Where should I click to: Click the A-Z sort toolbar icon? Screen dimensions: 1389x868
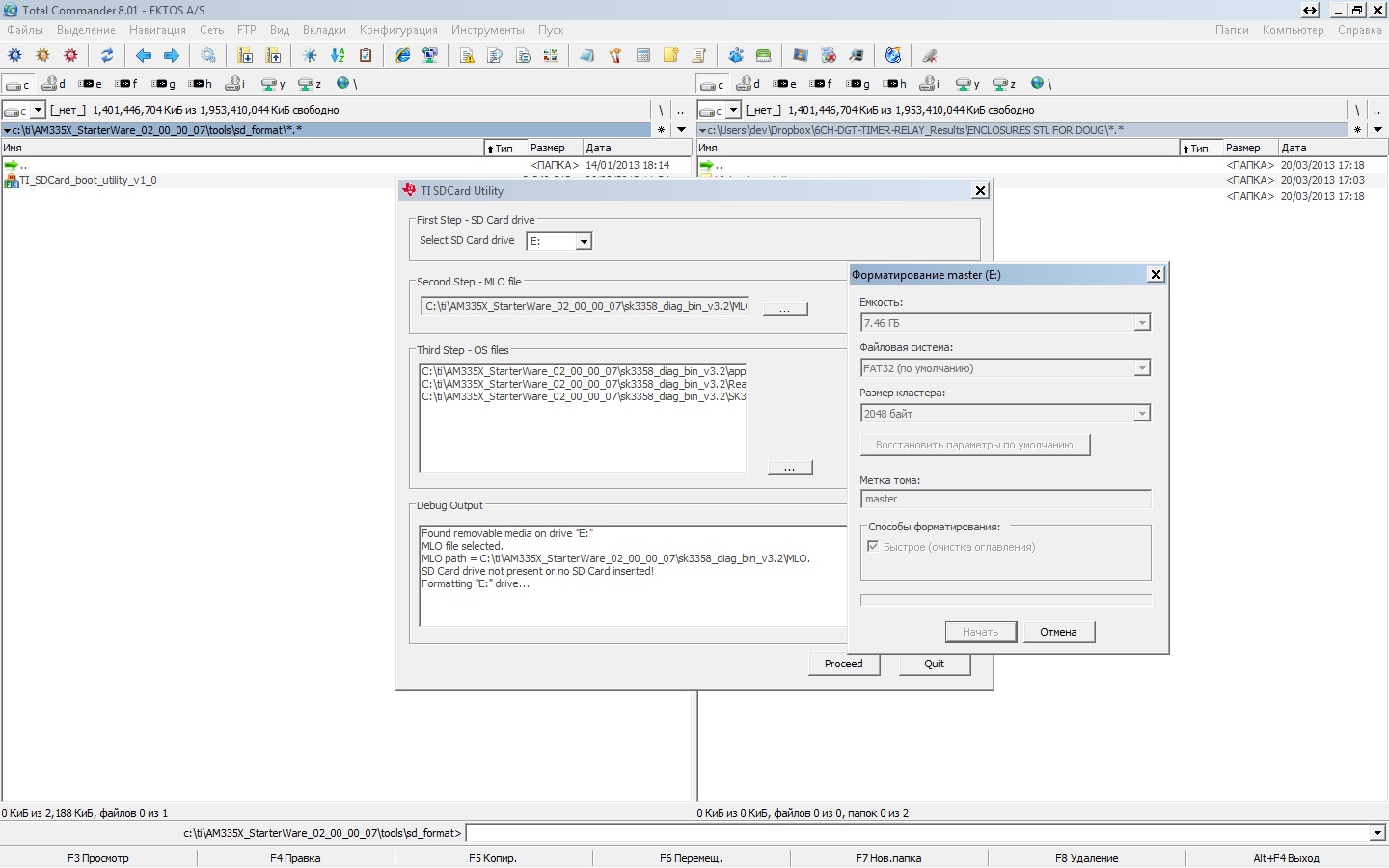coord(338,56)
